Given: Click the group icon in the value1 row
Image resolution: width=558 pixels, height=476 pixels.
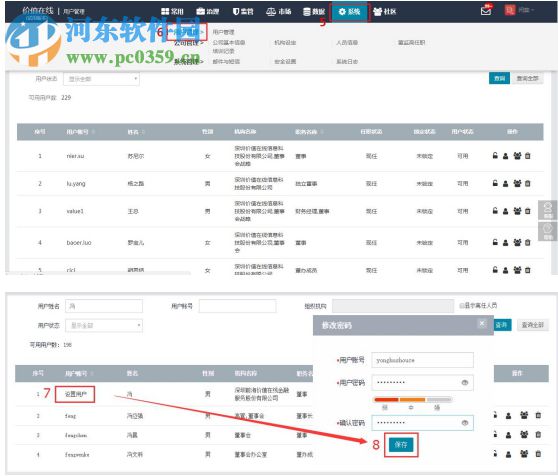Looking at the screenshot, I should (517, 211).
